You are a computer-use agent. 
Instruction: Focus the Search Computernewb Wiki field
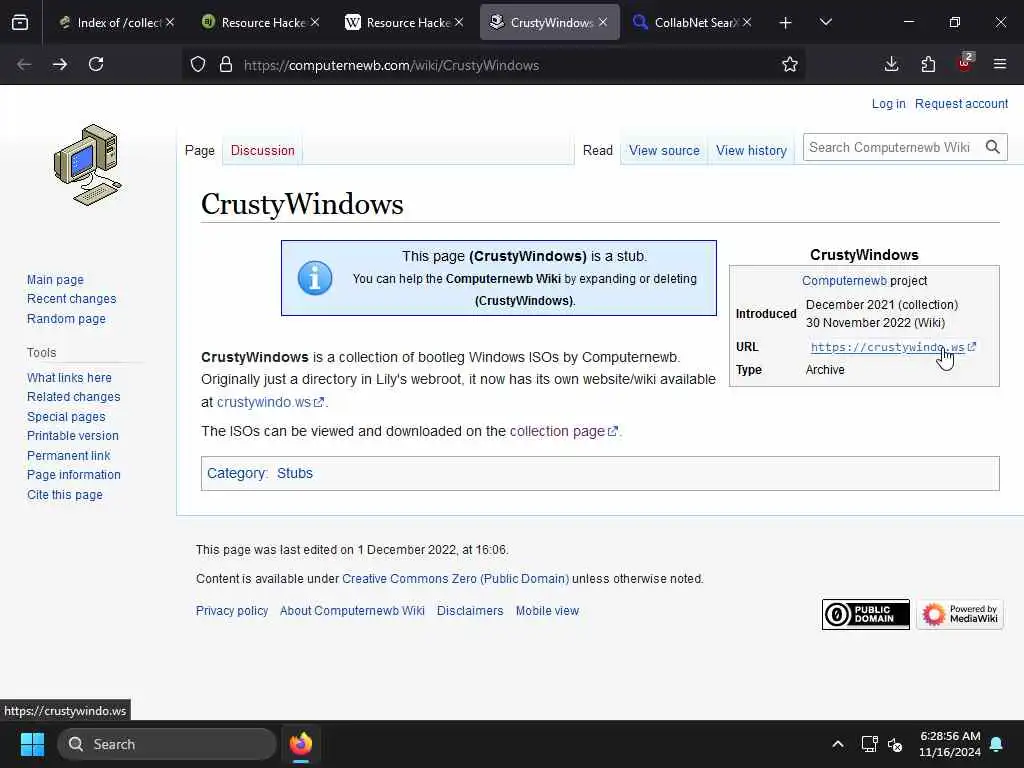tap(891, 148)
